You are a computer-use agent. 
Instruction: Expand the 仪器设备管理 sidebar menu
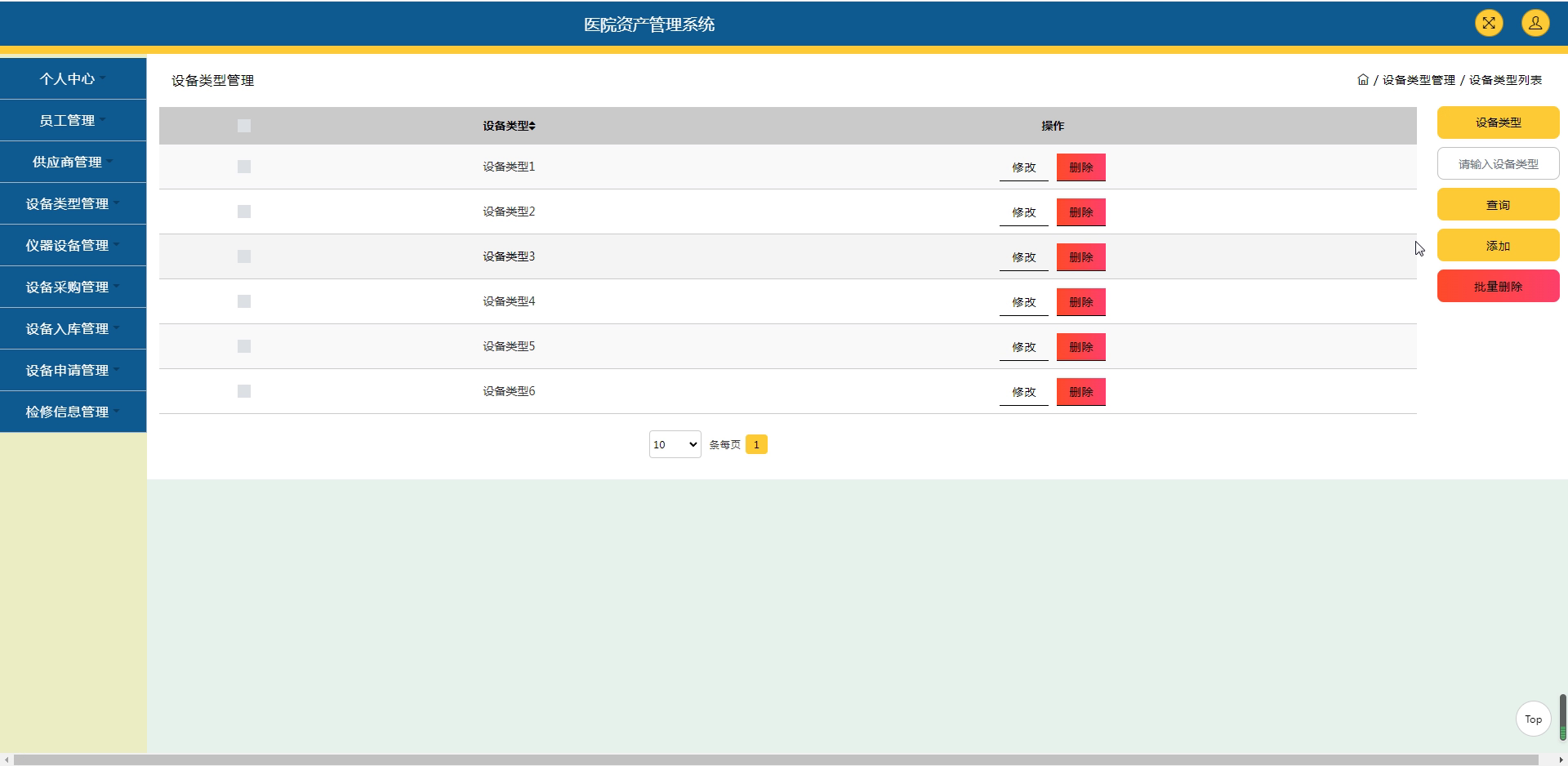point(73,245)
